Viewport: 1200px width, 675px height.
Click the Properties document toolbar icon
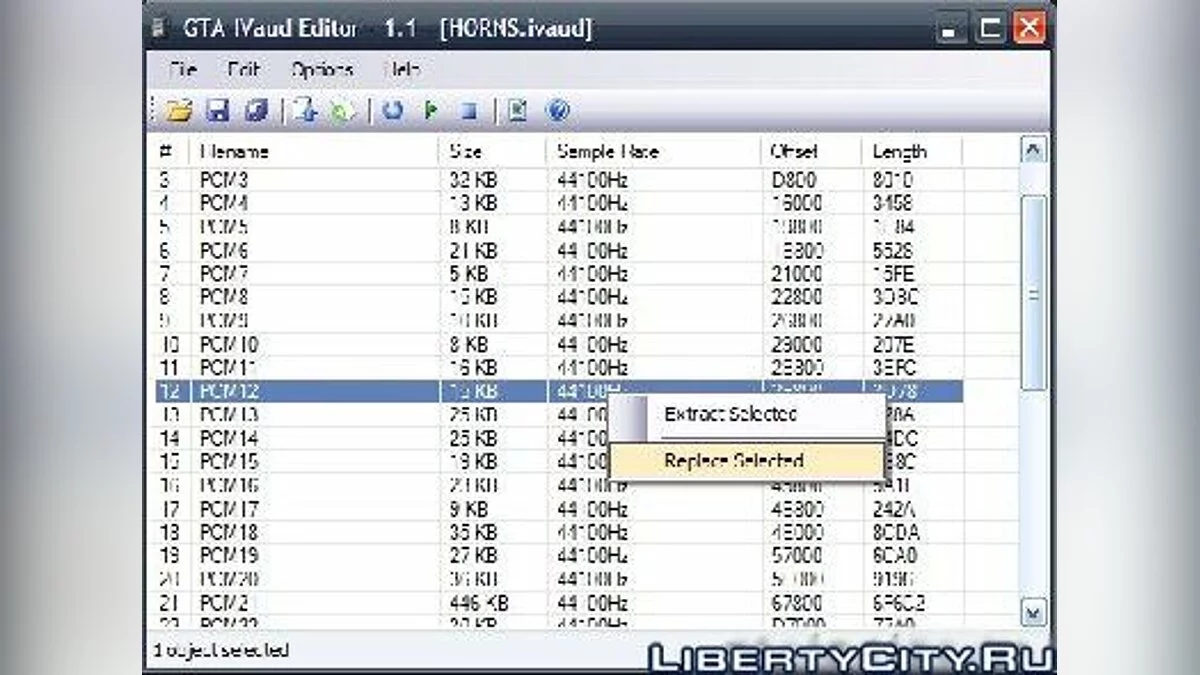coord(516,111)
